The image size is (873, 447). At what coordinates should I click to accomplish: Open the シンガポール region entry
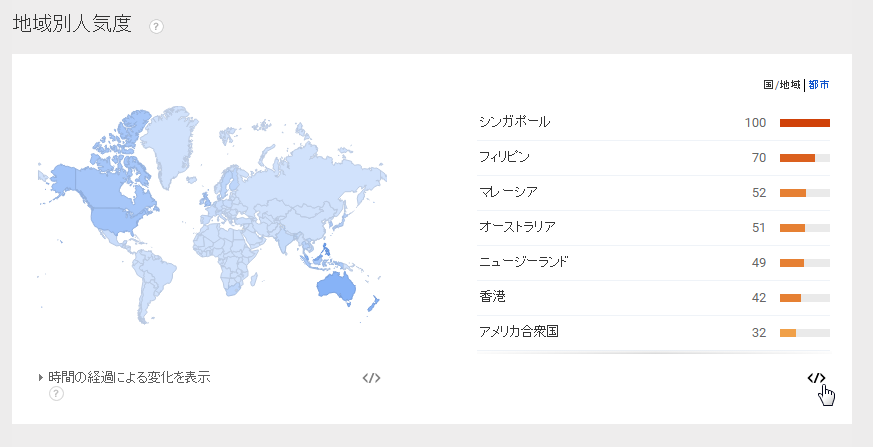[515, 122]
